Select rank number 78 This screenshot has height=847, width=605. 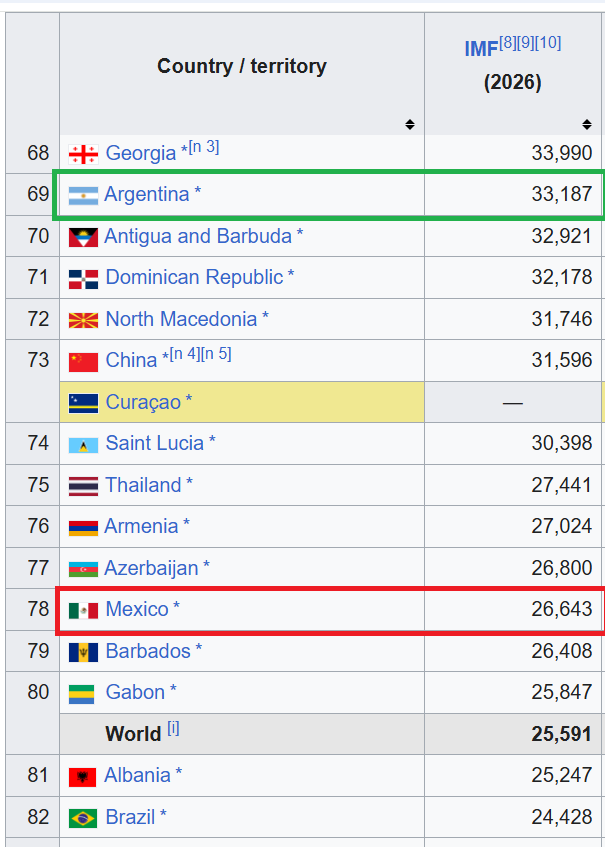(38, 609)
